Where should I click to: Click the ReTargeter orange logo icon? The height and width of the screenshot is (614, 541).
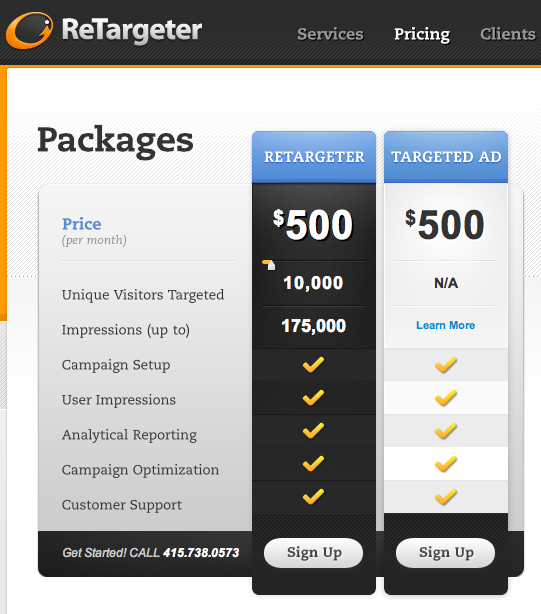pyautogui.click(x=29, y=31)
